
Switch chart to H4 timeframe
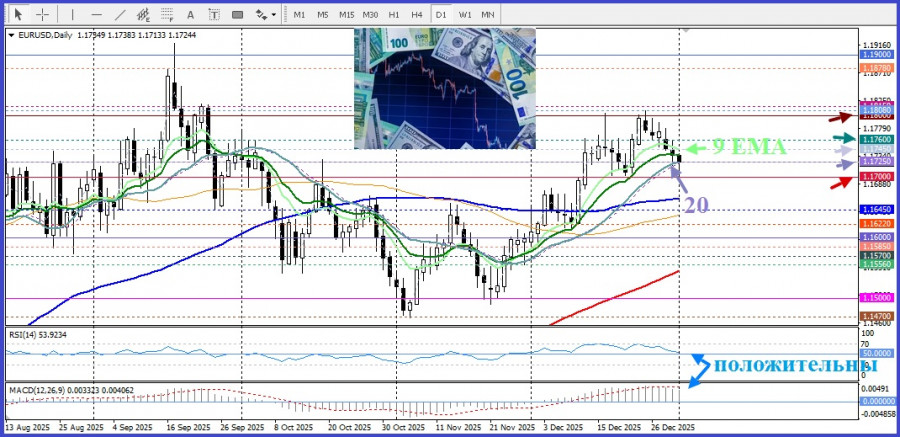pyautogui.click(x=417, y=14)
